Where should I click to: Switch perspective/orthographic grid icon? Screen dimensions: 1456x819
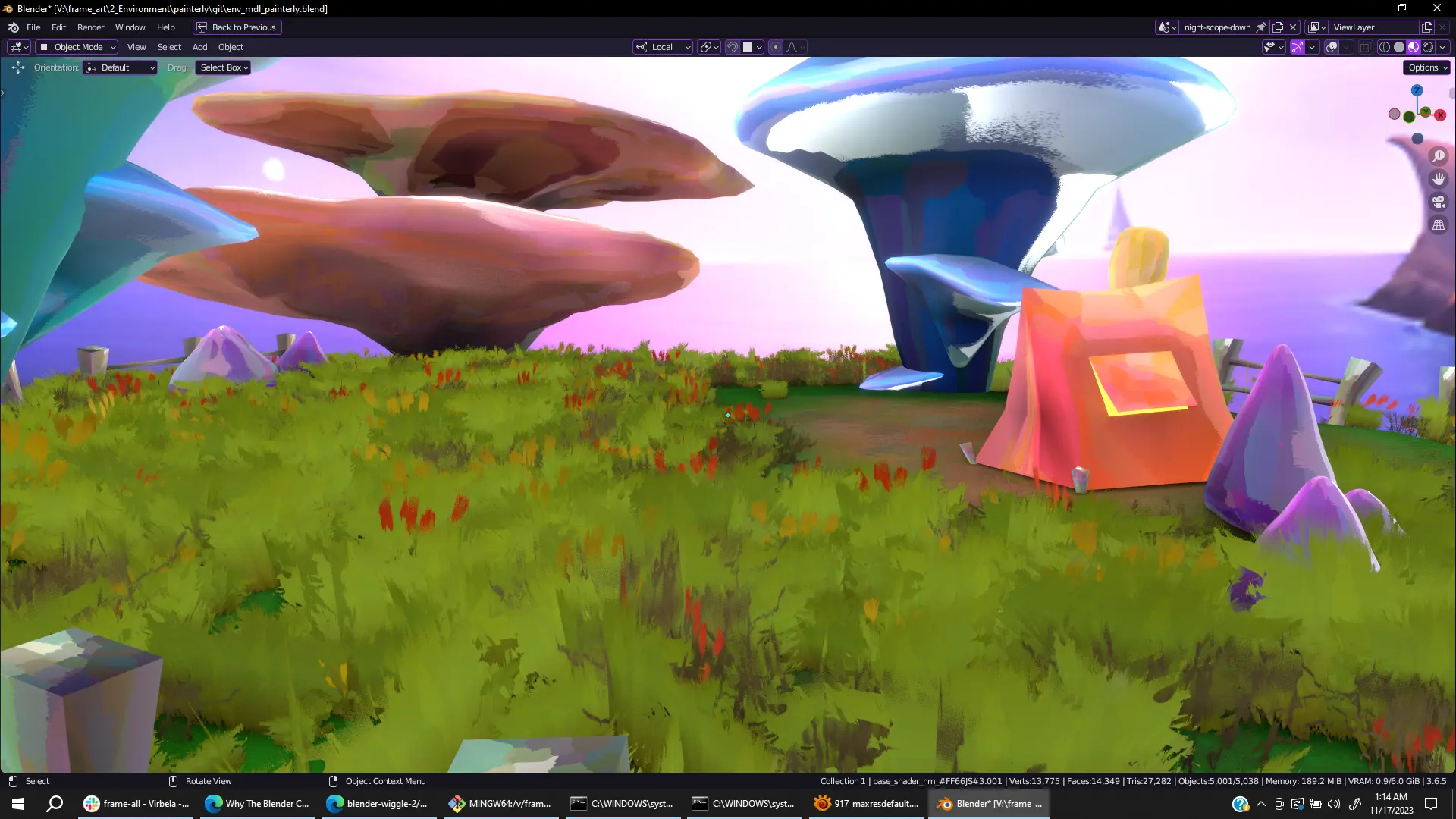[x=1439, y=225]
